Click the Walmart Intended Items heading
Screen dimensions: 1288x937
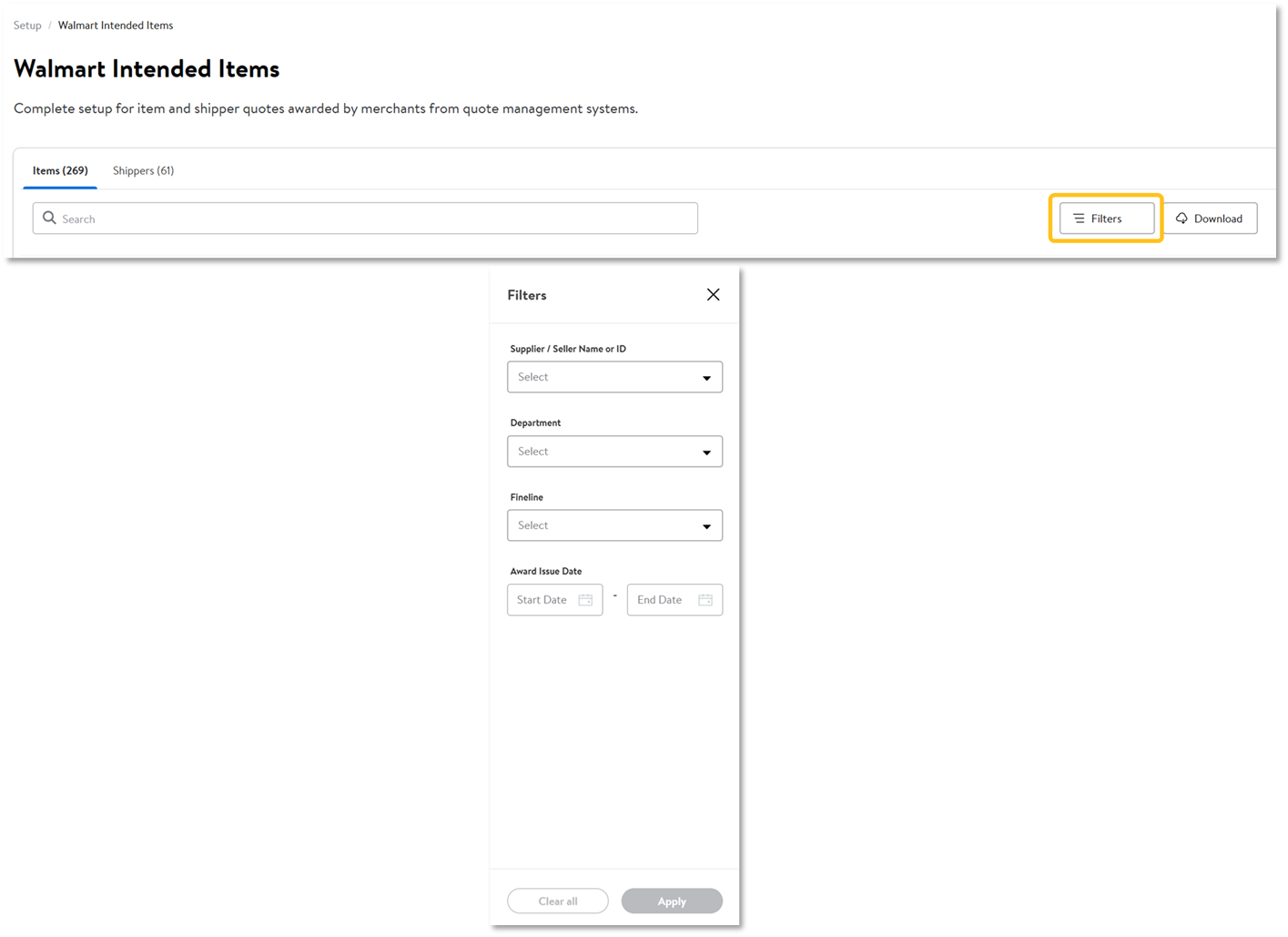coord(147,69)
